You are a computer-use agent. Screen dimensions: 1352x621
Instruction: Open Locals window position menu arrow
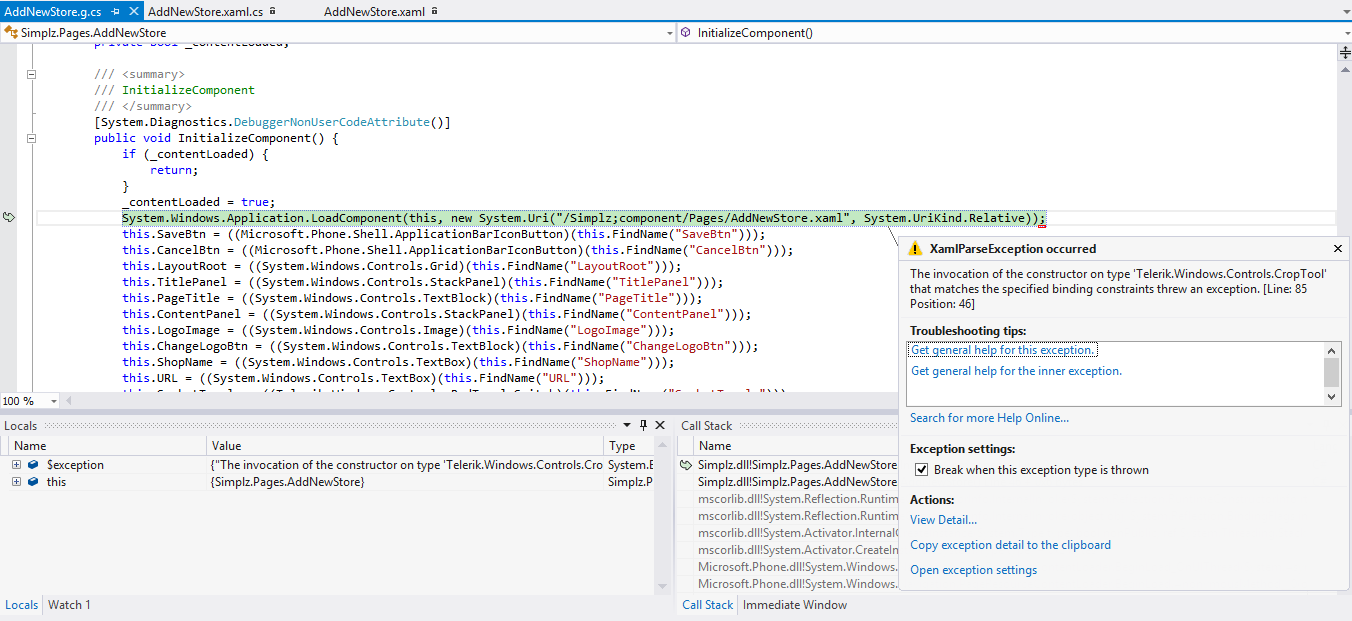click(627, 426)
